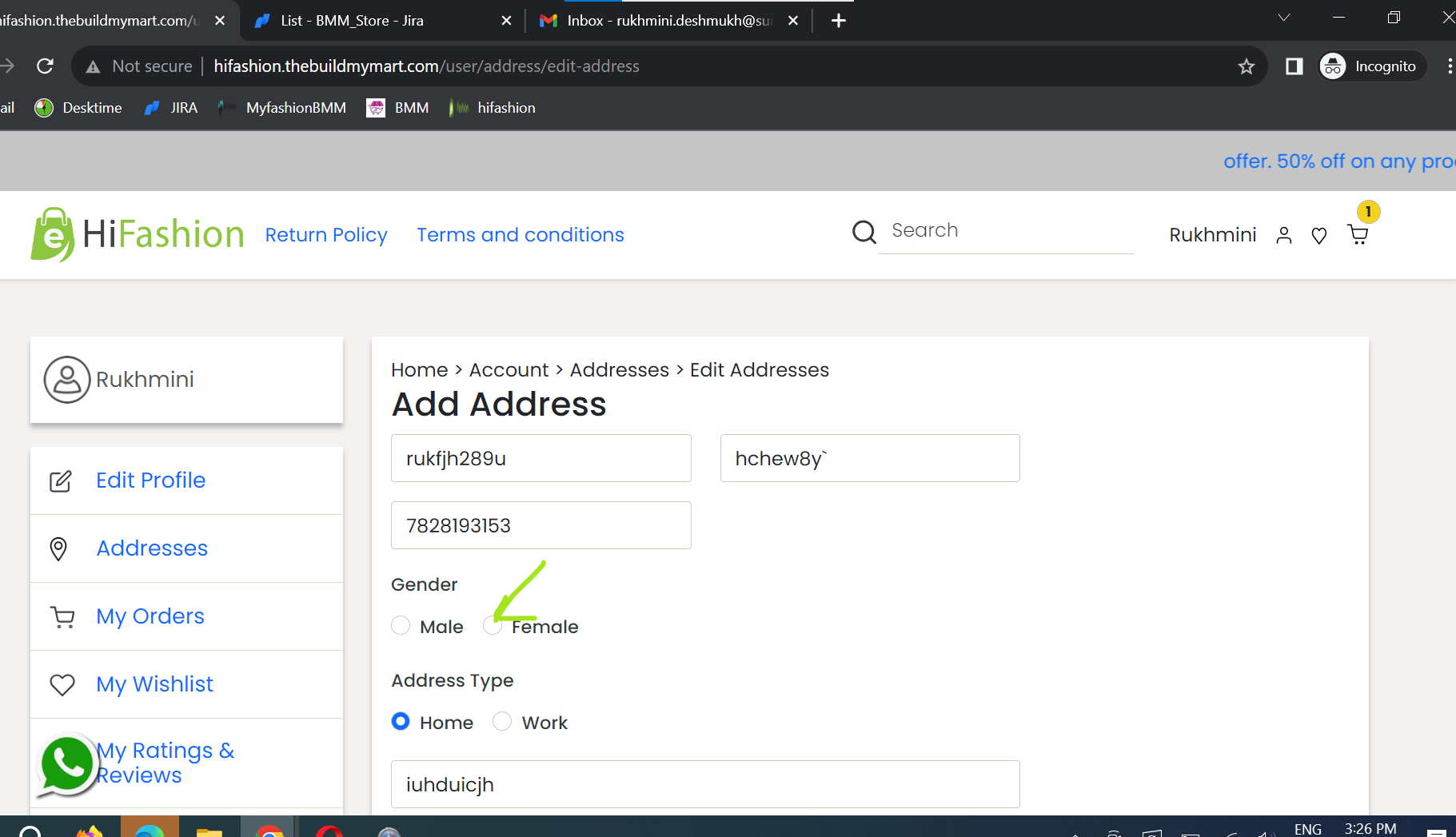
Task: Select the Female gender radio button
Action: (x=493, y=626)
